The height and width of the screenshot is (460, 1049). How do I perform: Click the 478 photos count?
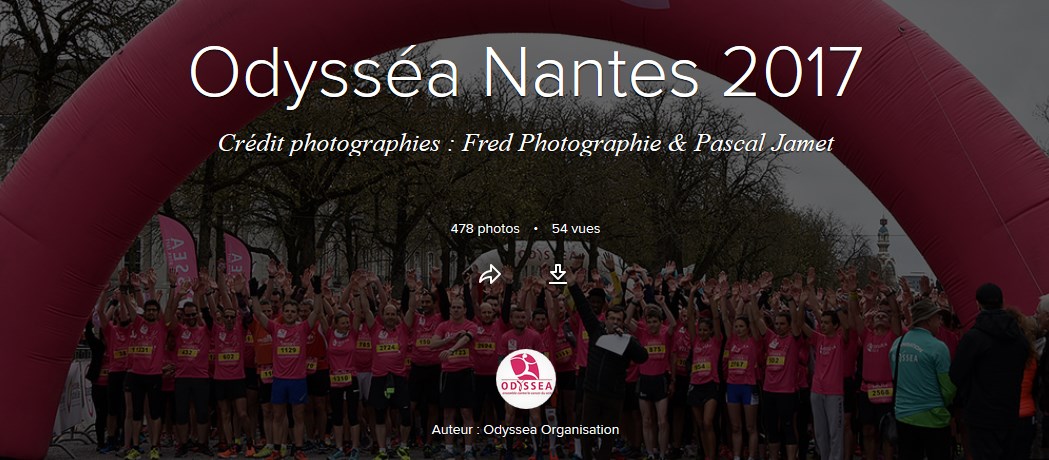coord(485,229)
